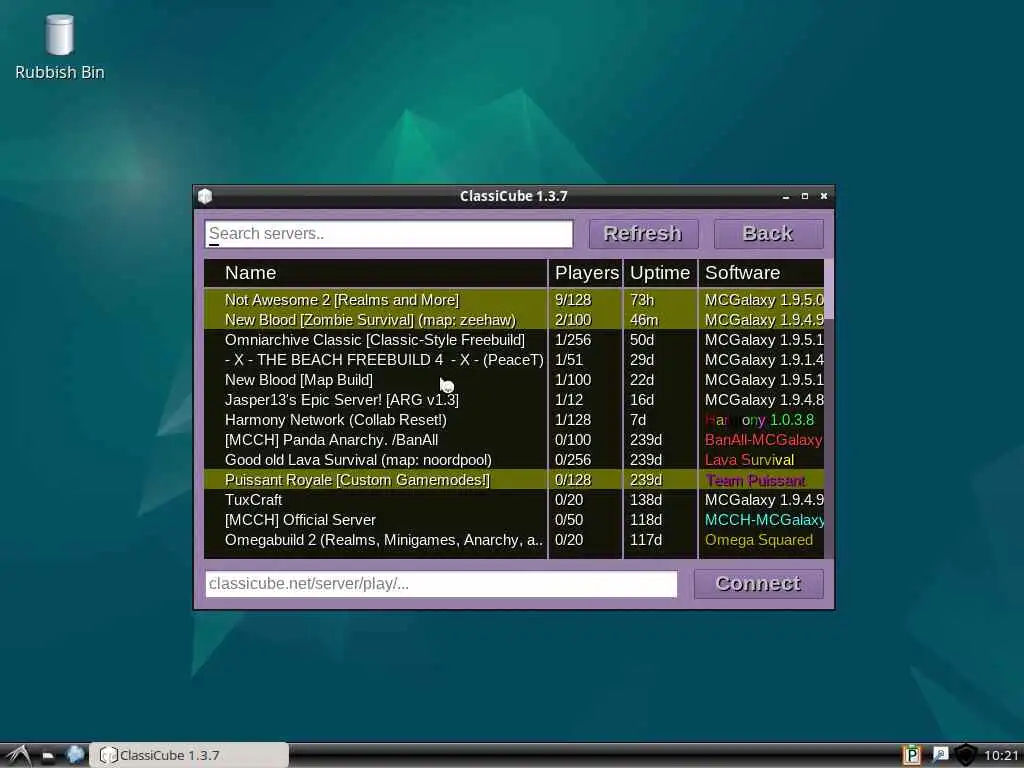Viewport: 1024px width, 768px height.
Task: Sort by the Uptime column header
Action: tap(660, 272)
